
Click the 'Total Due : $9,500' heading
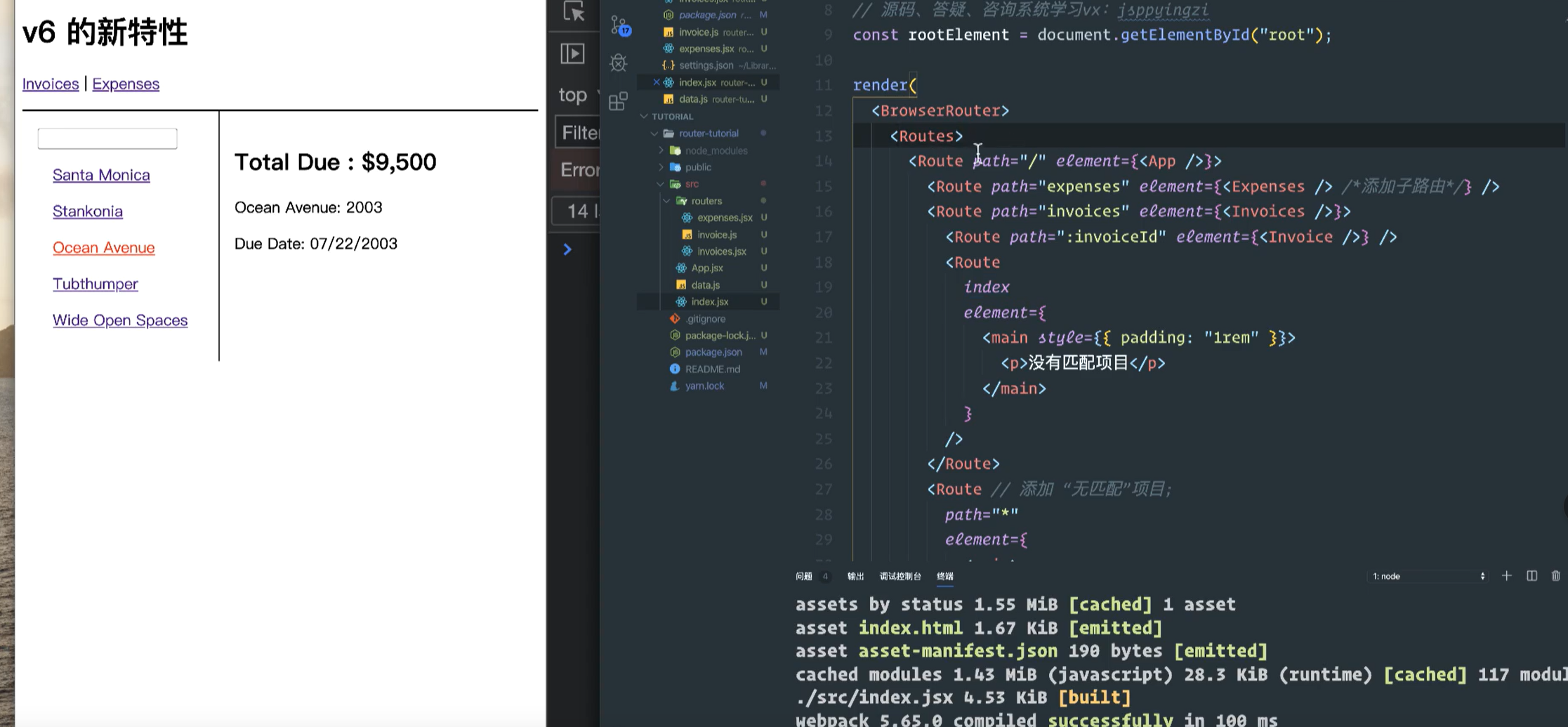(335, 162)
